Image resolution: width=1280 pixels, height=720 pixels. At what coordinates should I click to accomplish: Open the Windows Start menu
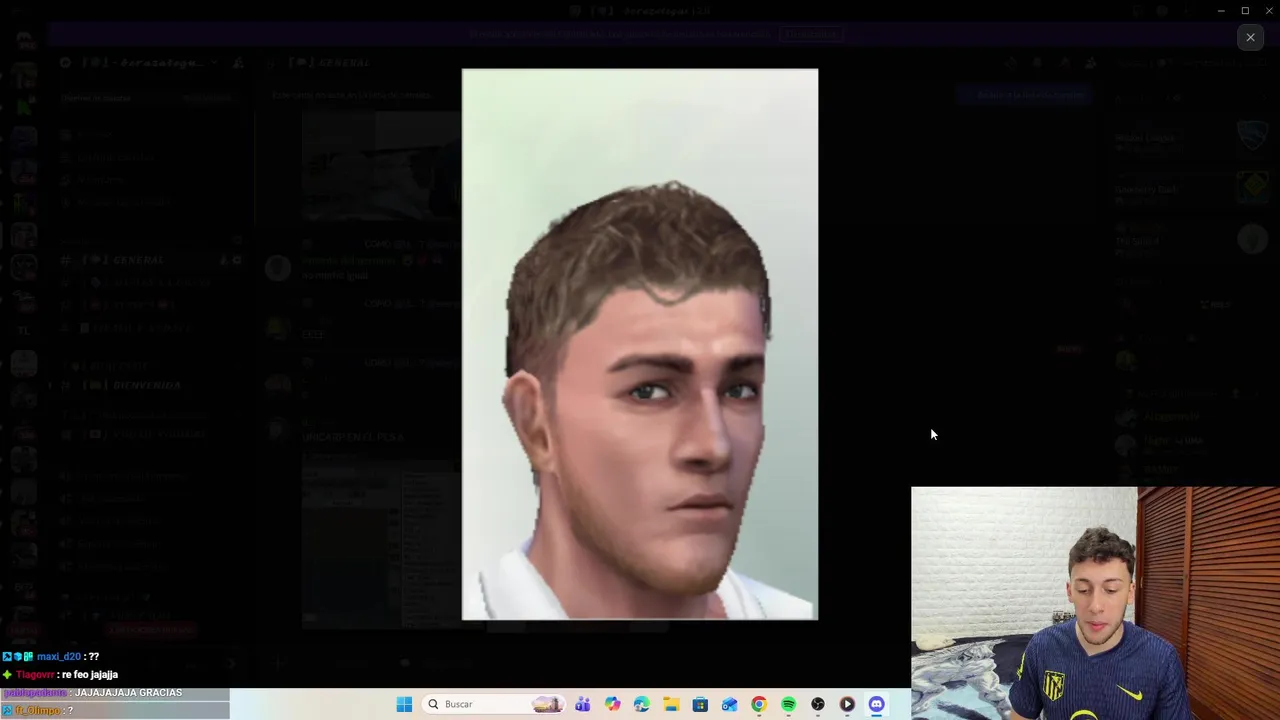[404, 704]
